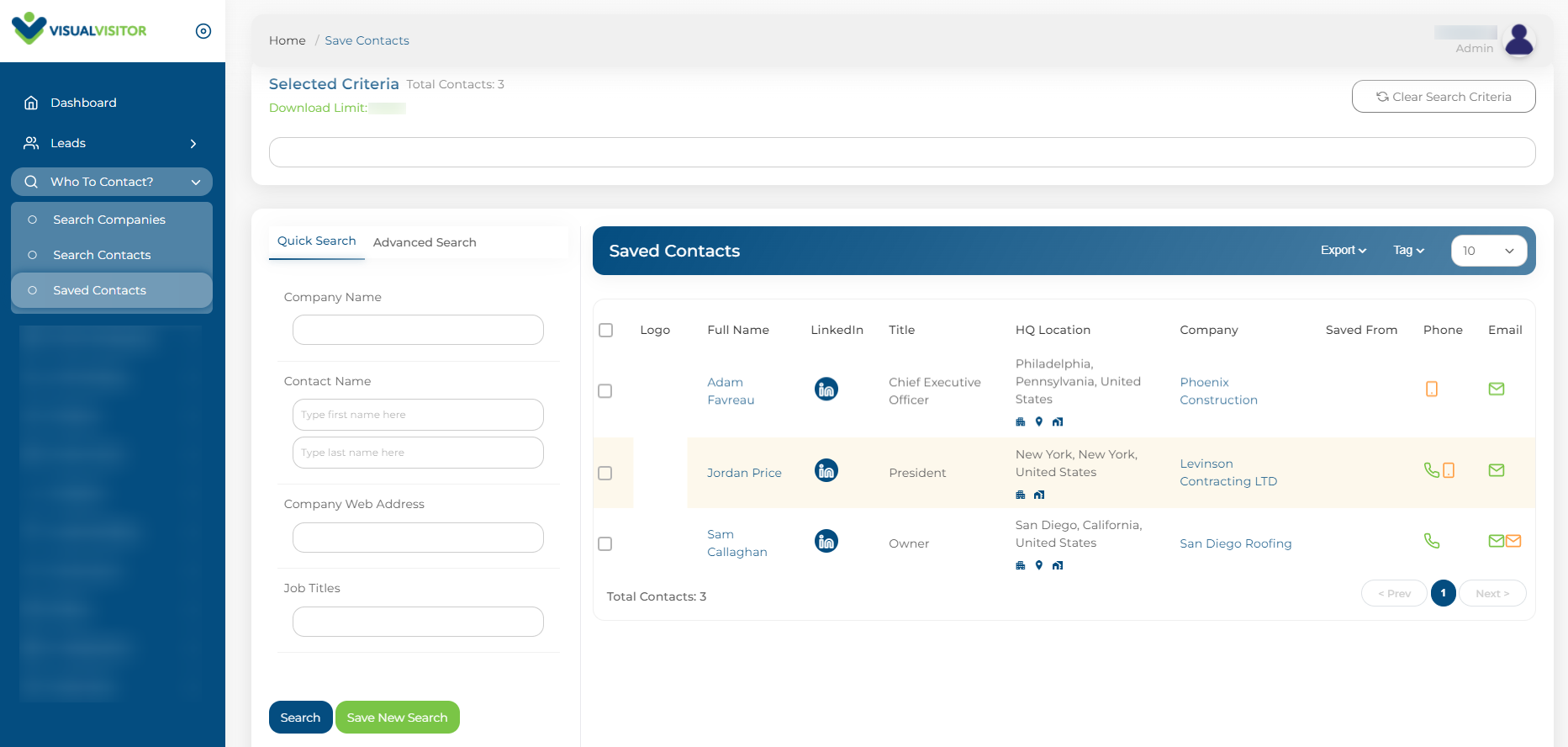Click orange email icon for Sam Callaghan

coord(1513,541)
